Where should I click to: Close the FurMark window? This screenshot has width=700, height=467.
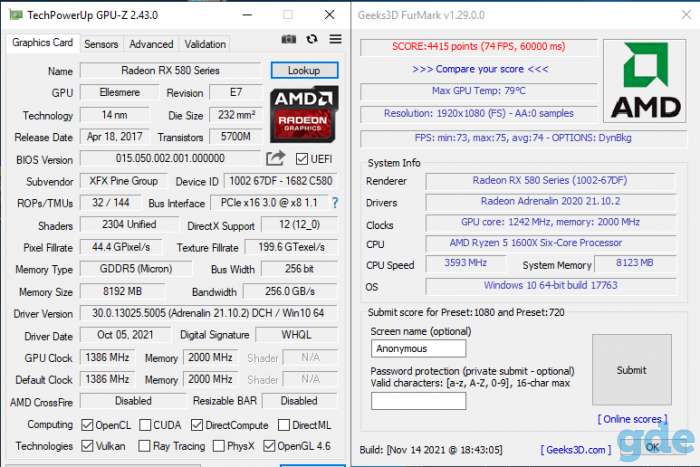pyautogui.click(x=686, y=15)
